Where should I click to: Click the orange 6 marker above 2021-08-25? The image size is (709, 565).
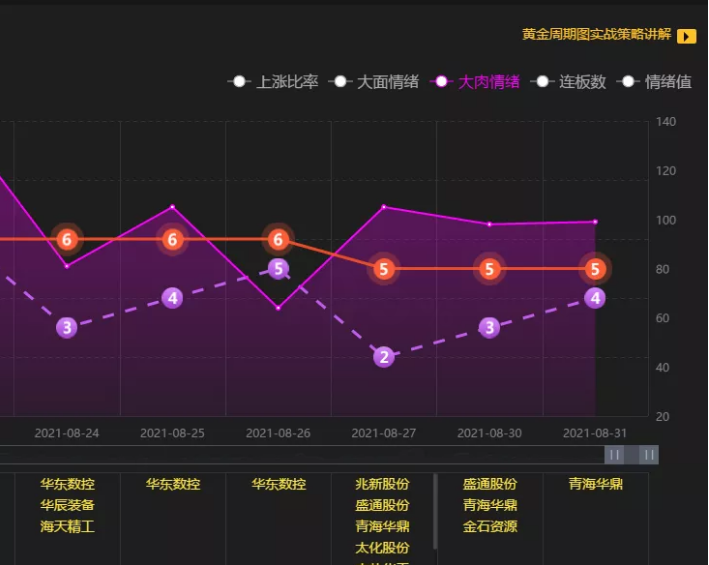[172, 240]
